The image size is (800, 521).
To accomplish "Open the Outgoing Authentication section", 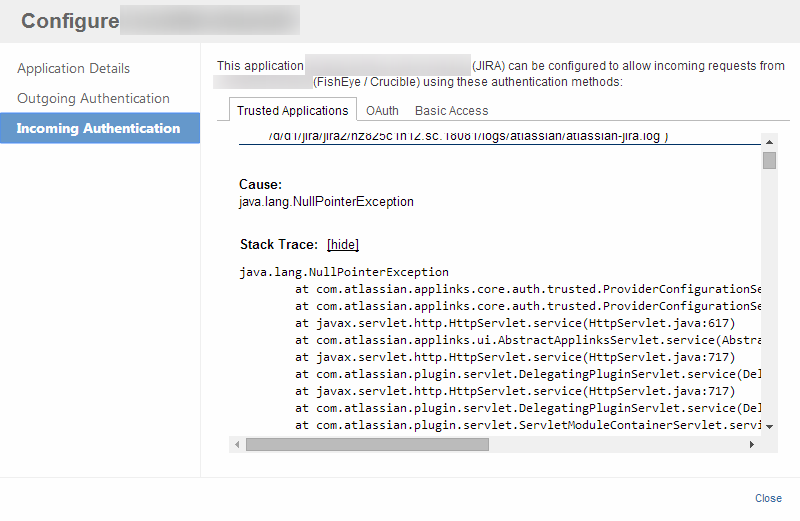I will coord(93,98).
